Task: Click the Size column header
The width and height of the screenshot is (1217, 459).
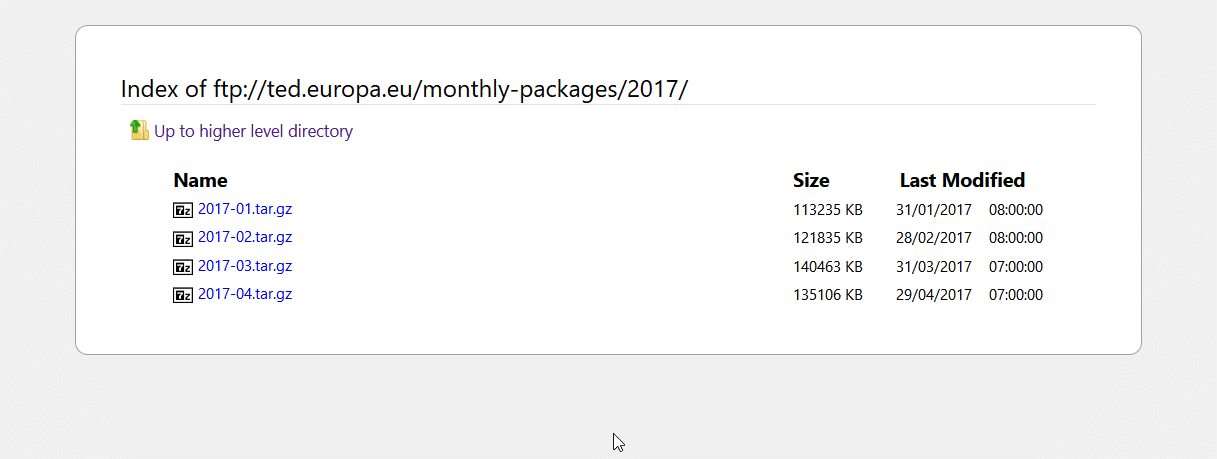Action: click(811, 181)
